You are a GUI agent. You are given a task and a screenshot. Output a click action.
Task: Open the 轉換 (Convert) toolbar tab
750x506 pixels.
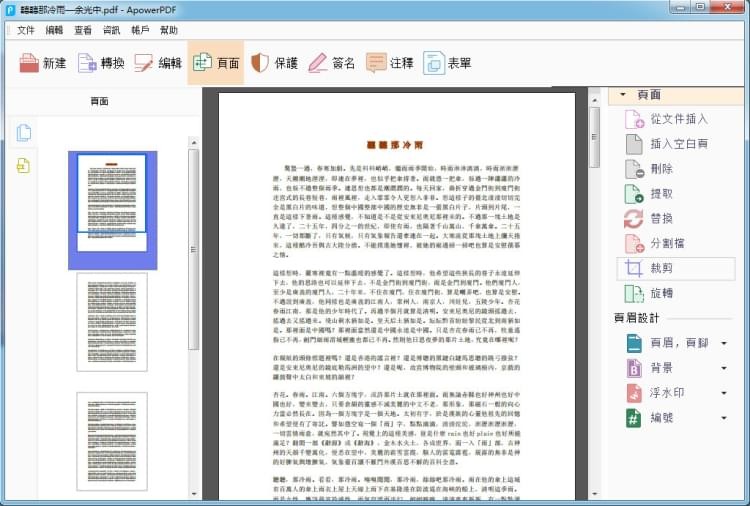tap(101, 63)
